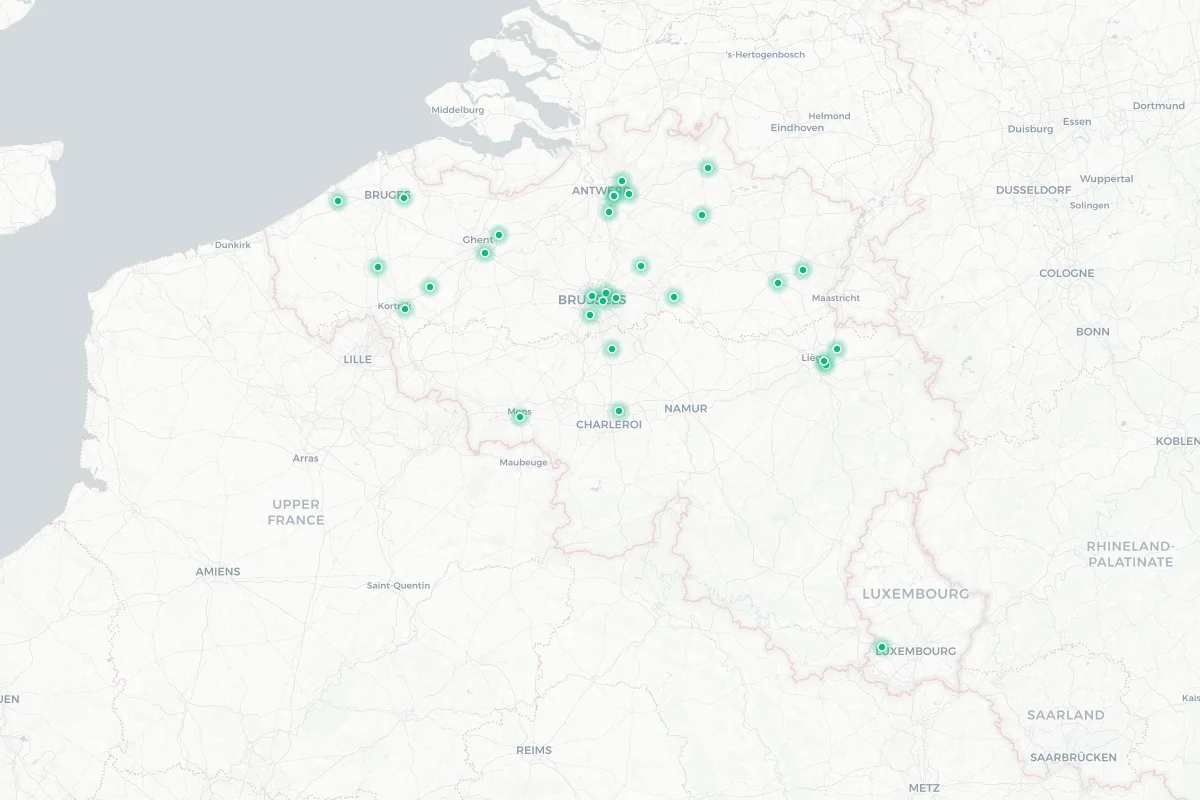The image size is (1200, 800).
Task: Click the Amiens label
Action: pos(218,571)
